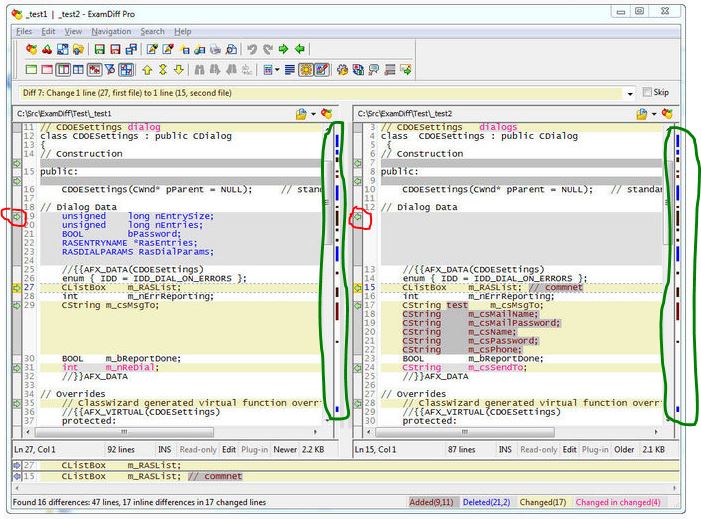Click the tomato icon in _test2 pane header
This screenshot has width=701, height=519.
pos(667,114)
